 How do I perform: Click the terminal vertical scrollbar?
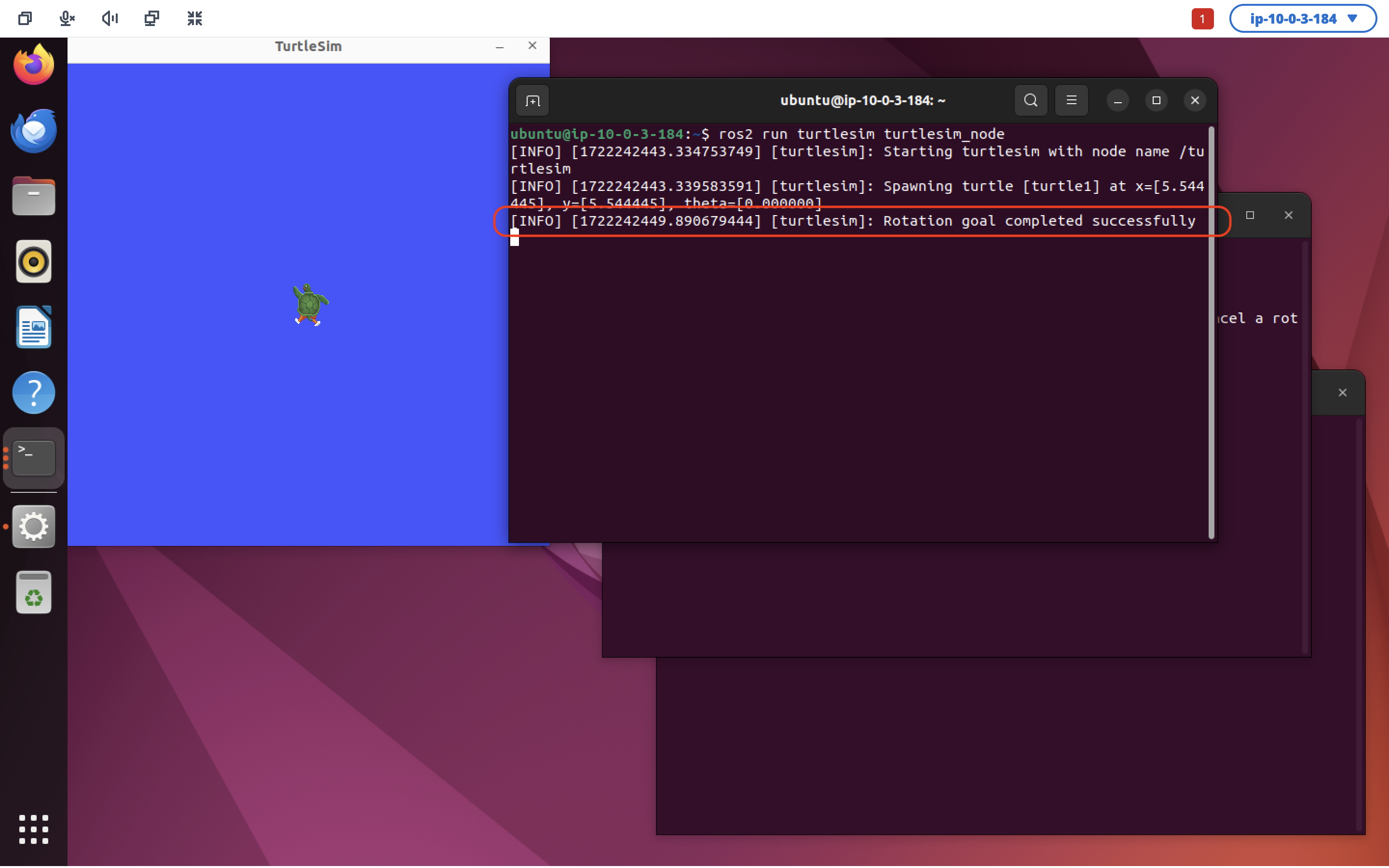tap(1211, 333)
